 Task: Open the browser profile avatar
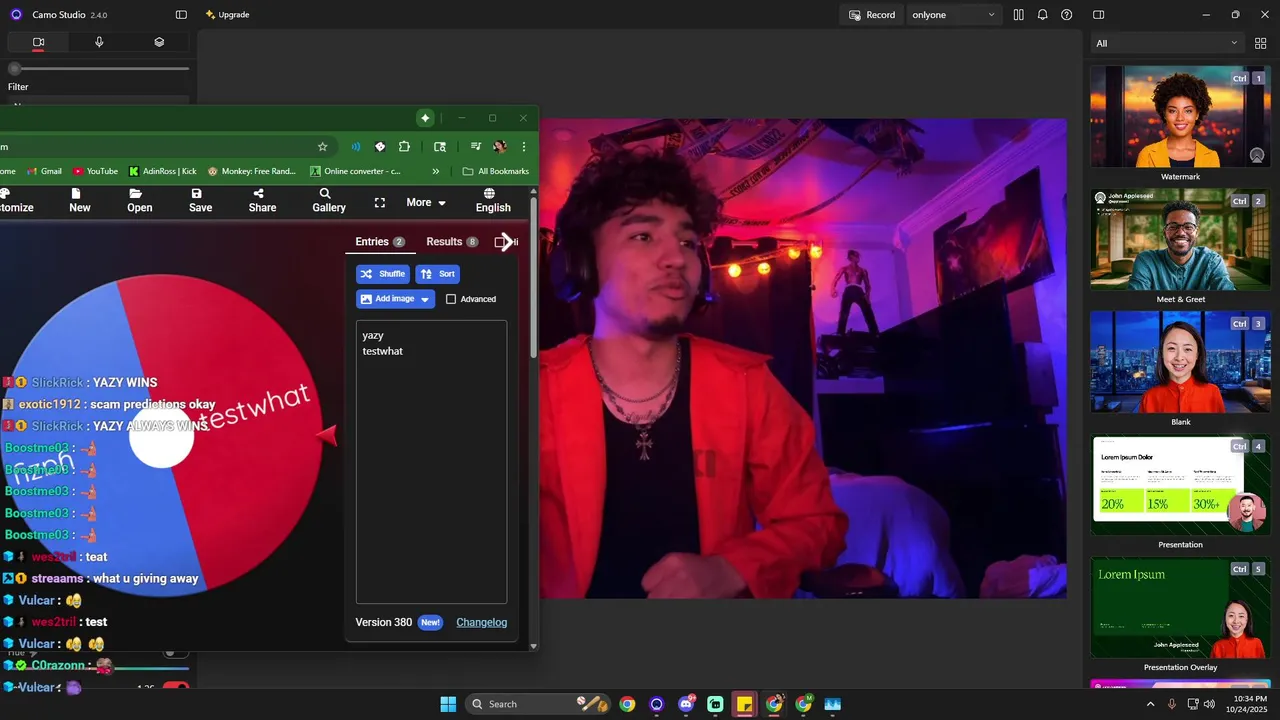pyautogui.click(x=500, y=147)
